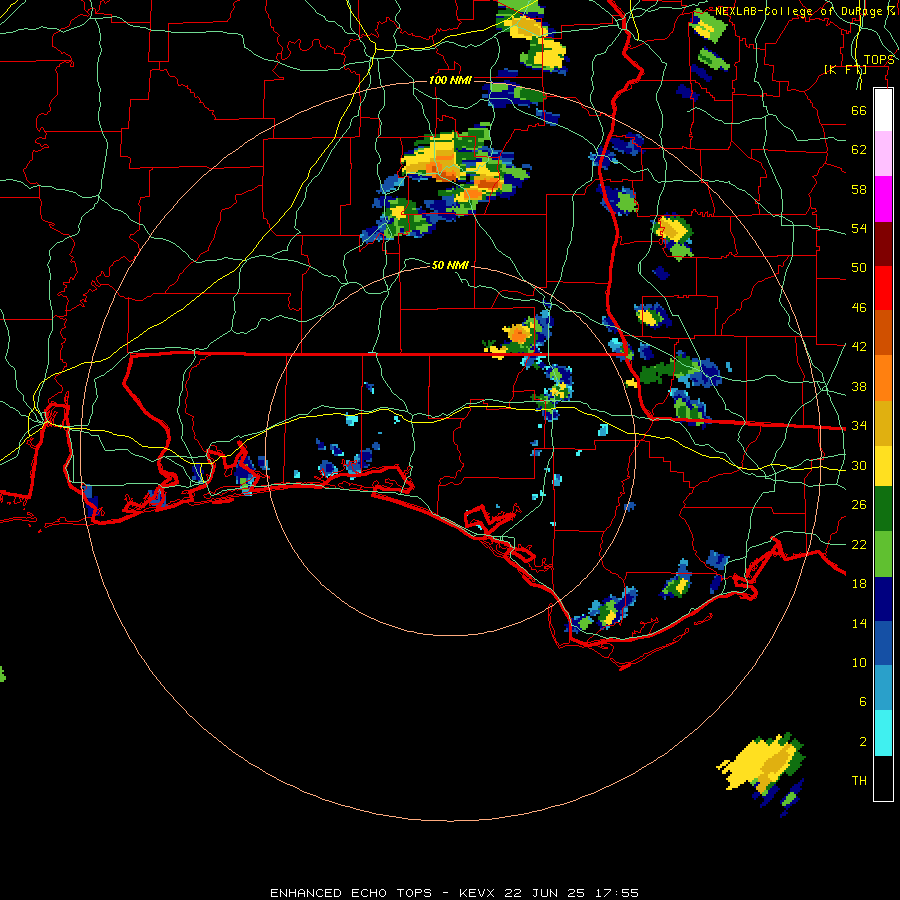The image size is (900, 900).
Task: Select the 50 label on the scale
Action: coord(859,267)
